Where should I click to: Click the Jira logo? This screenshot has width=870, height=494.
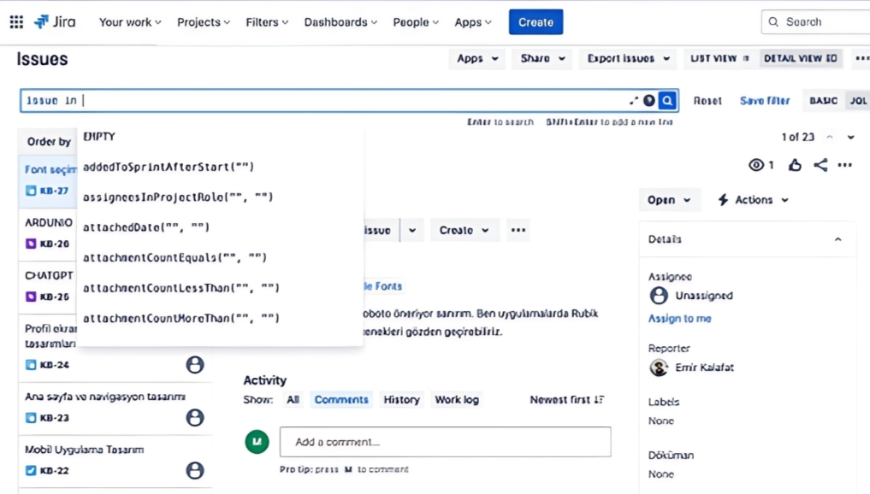coord(55,22)
